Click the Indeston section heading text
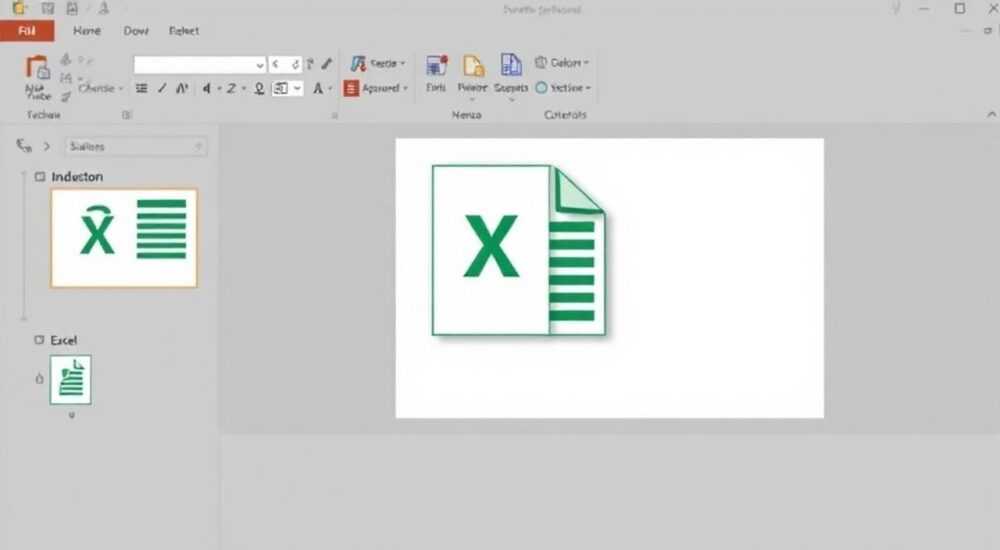 pos(77,177)
